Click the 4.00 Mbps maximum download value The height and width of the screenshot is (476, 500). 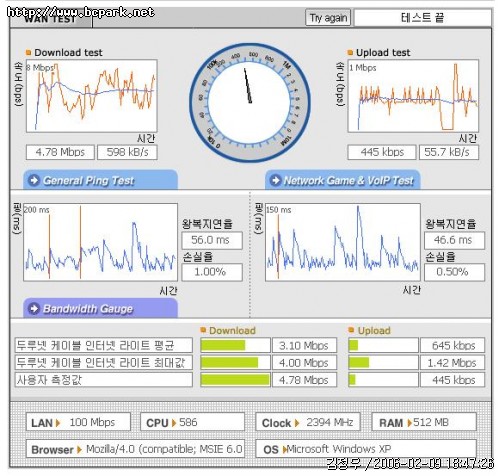304,363
